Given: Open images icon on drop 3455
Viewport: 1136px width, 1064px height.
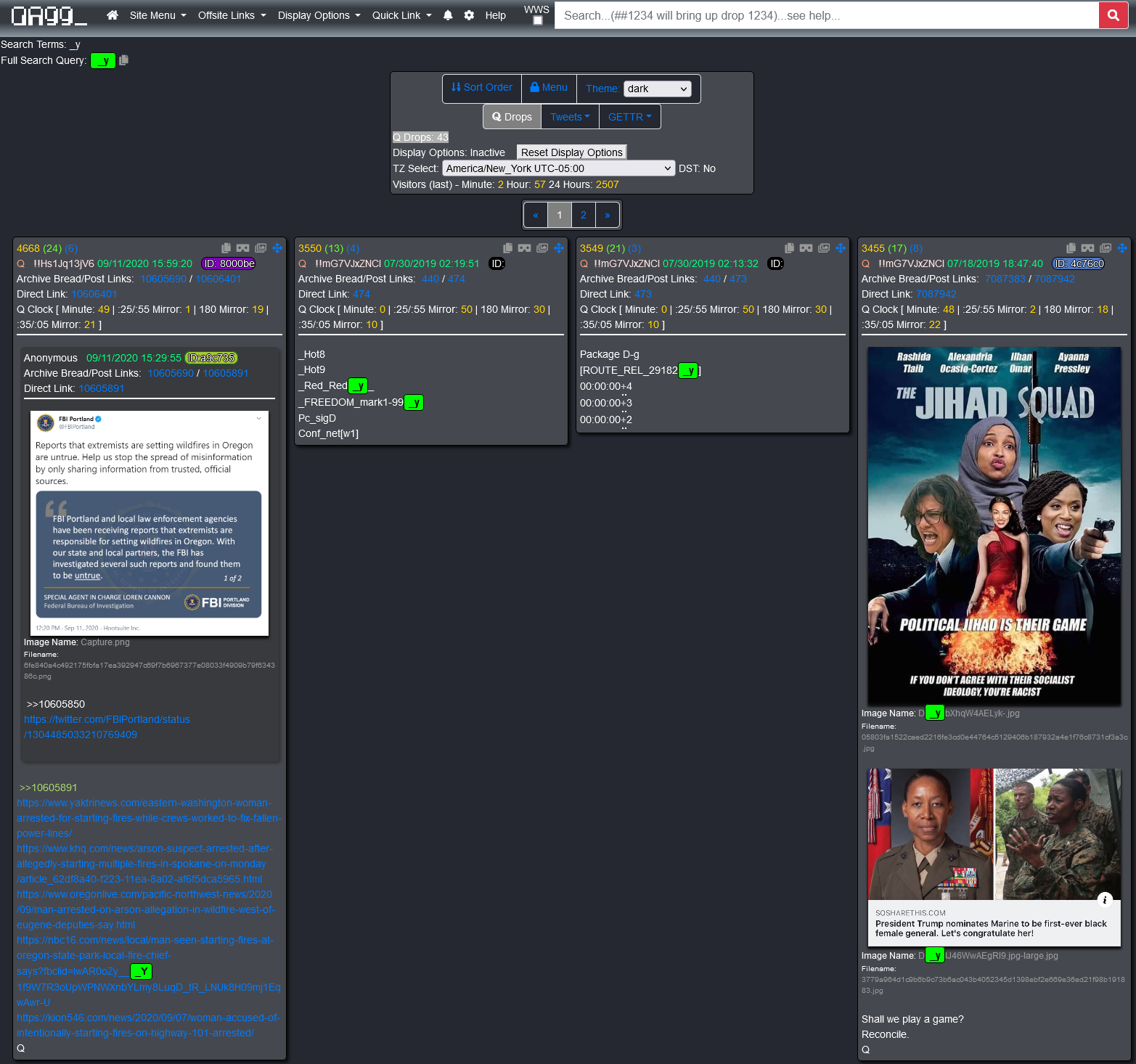Looking at the screenshot, I should point(1106,248).
